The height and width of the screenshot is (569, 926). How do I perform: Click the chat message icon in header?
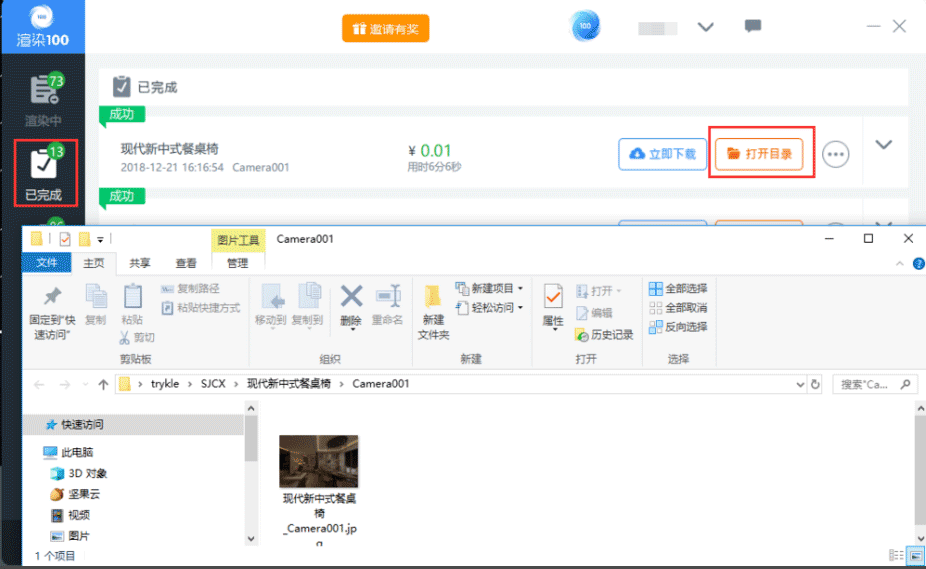(753, 27)
